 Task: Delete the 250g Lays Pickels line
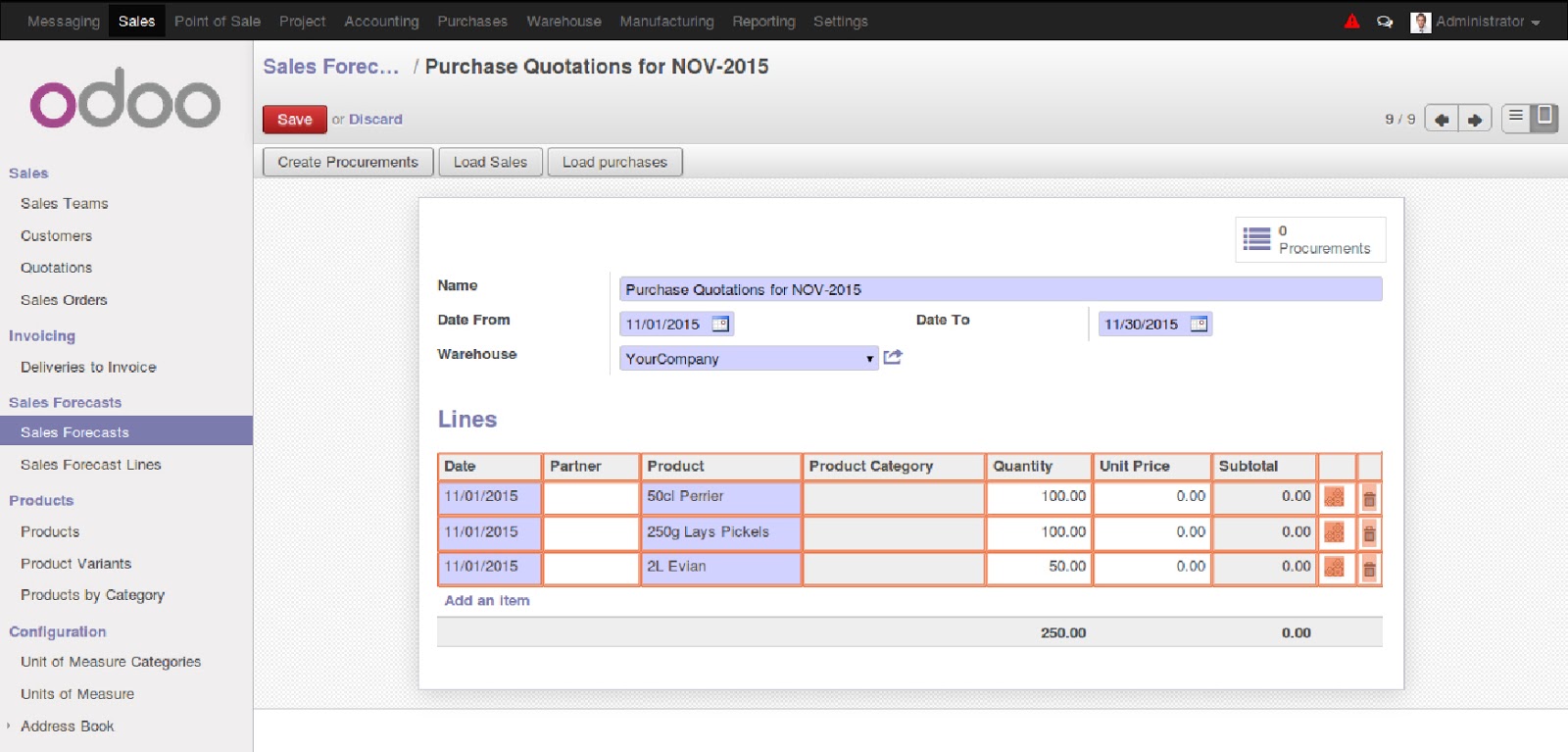pos(1369,533)
